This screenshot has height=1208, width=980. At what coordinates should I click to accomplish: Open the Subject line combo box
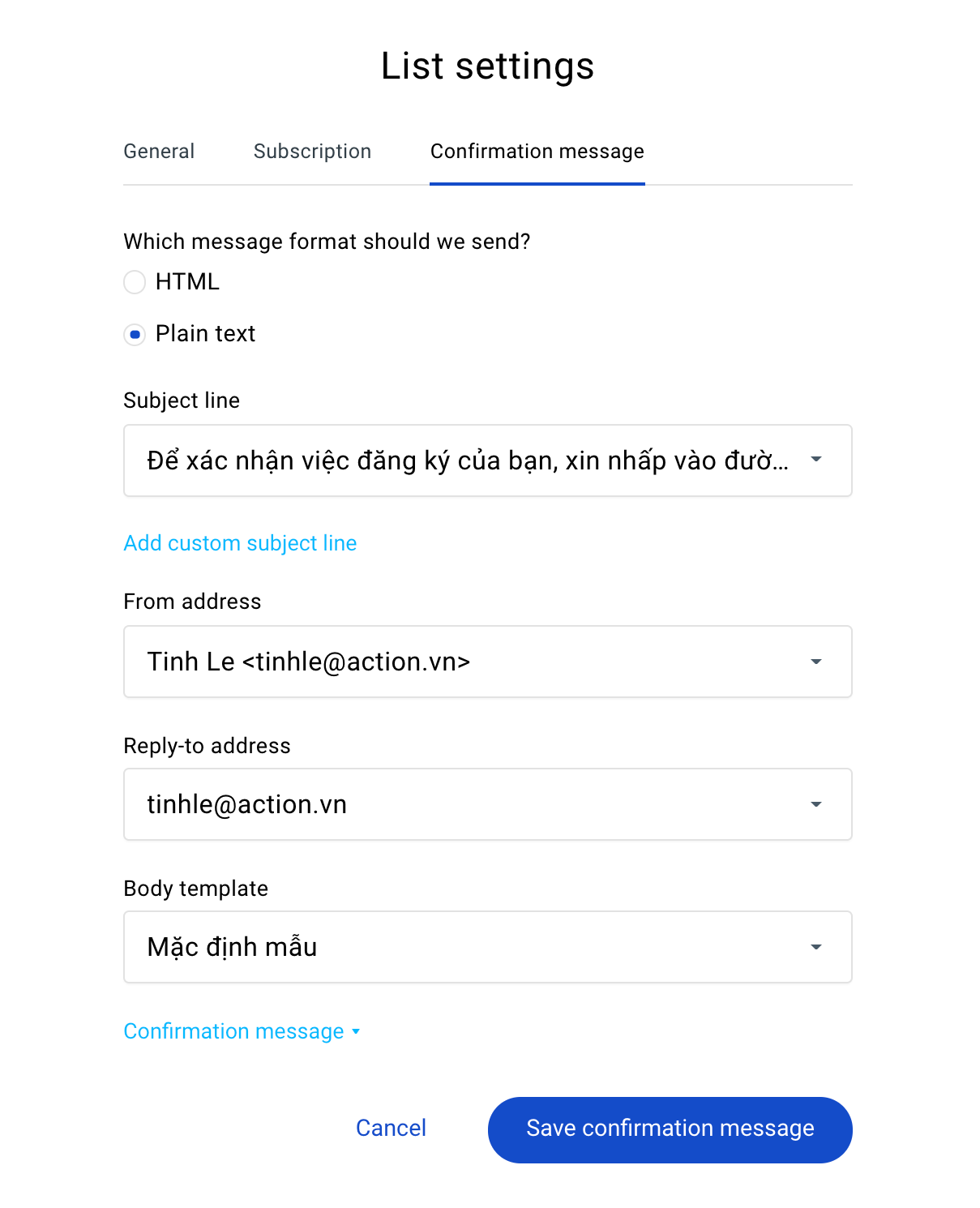pyautogui.click(x=488, y=460)
